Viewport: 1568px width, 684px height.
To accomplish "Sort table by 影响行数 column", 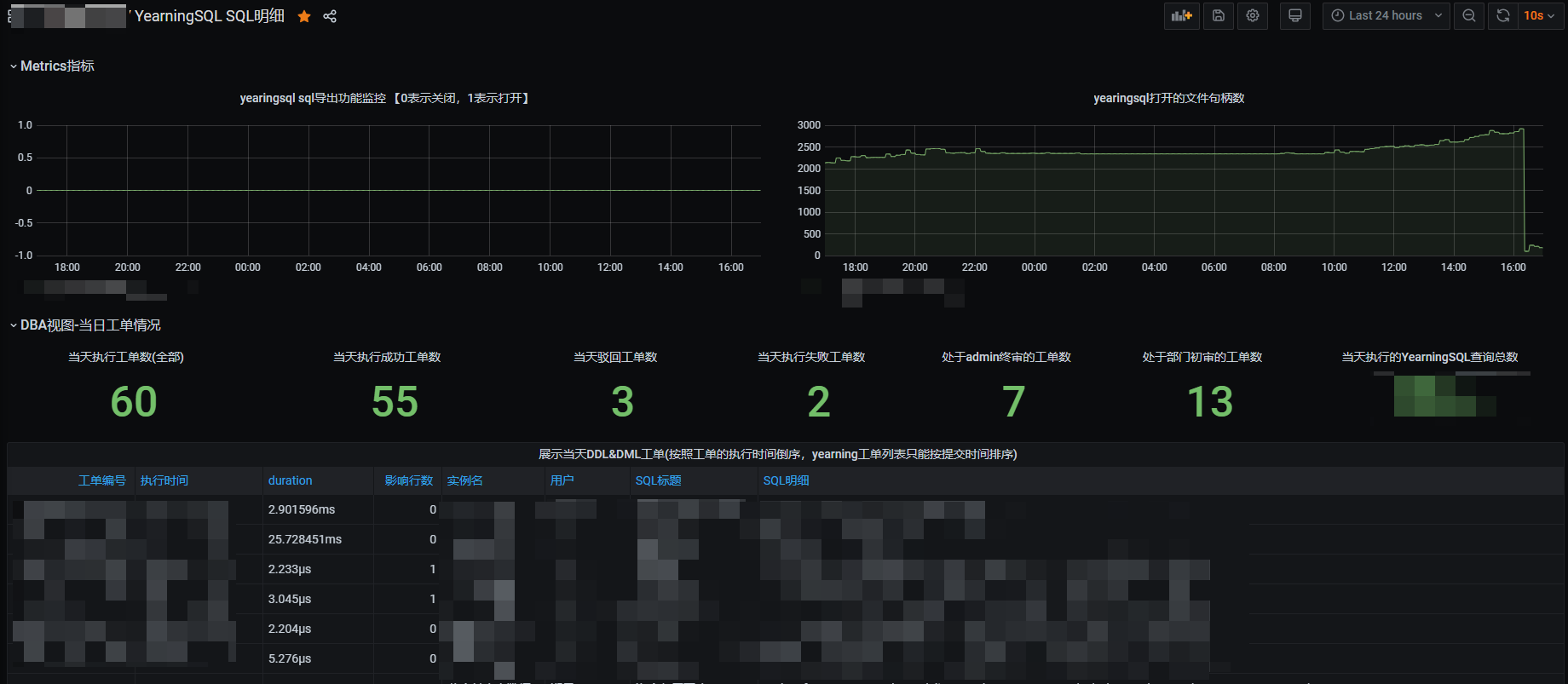I will tap(409, 480).
